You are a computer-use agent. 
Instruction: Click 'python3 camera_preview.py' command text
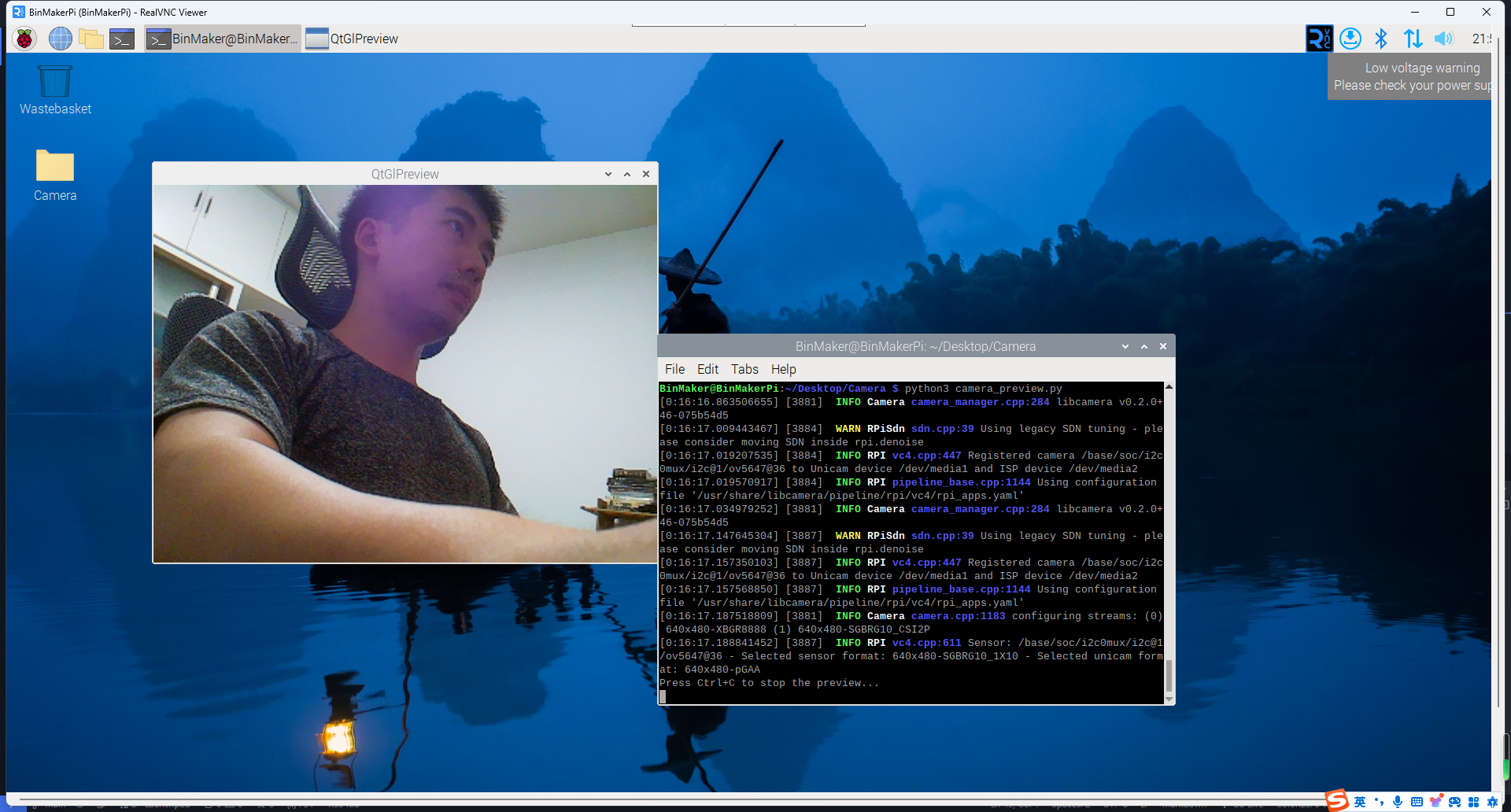click(x=983, y=389)
